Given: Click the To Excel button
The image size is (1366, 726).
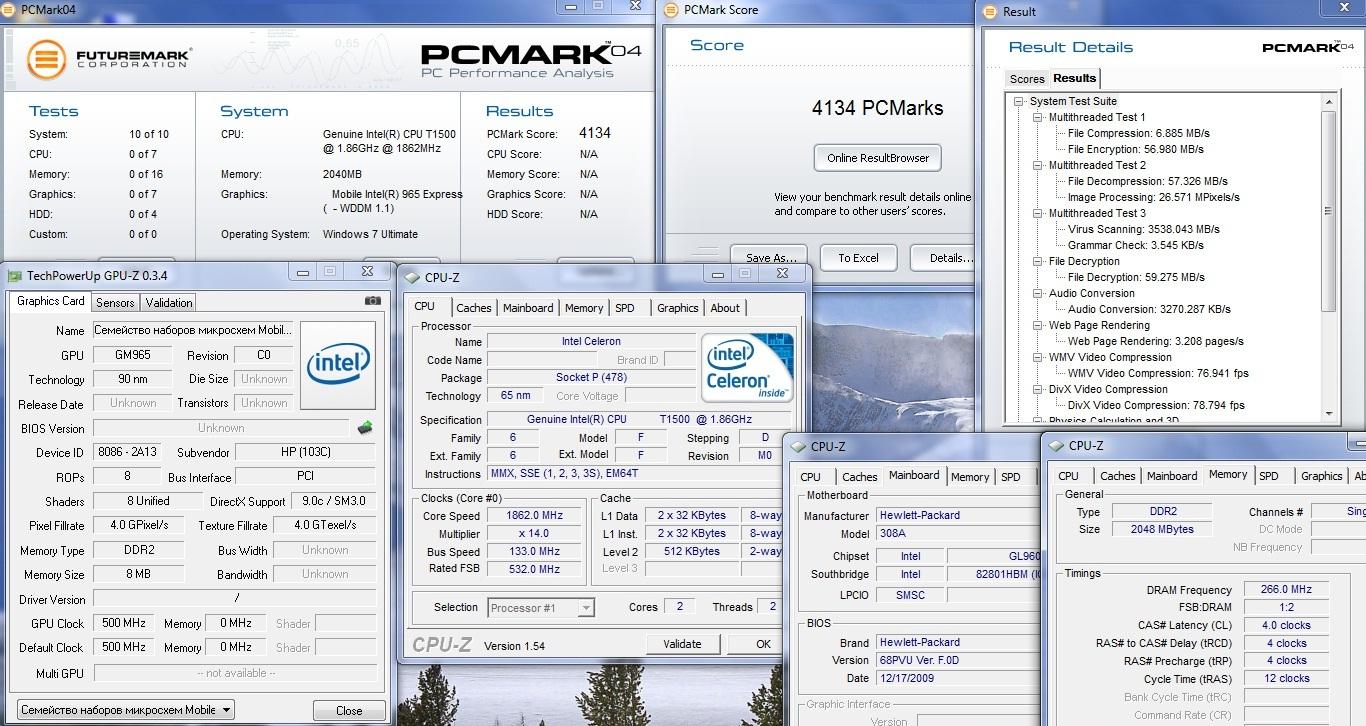Looking at the screenshot, I should click(858, 257).
